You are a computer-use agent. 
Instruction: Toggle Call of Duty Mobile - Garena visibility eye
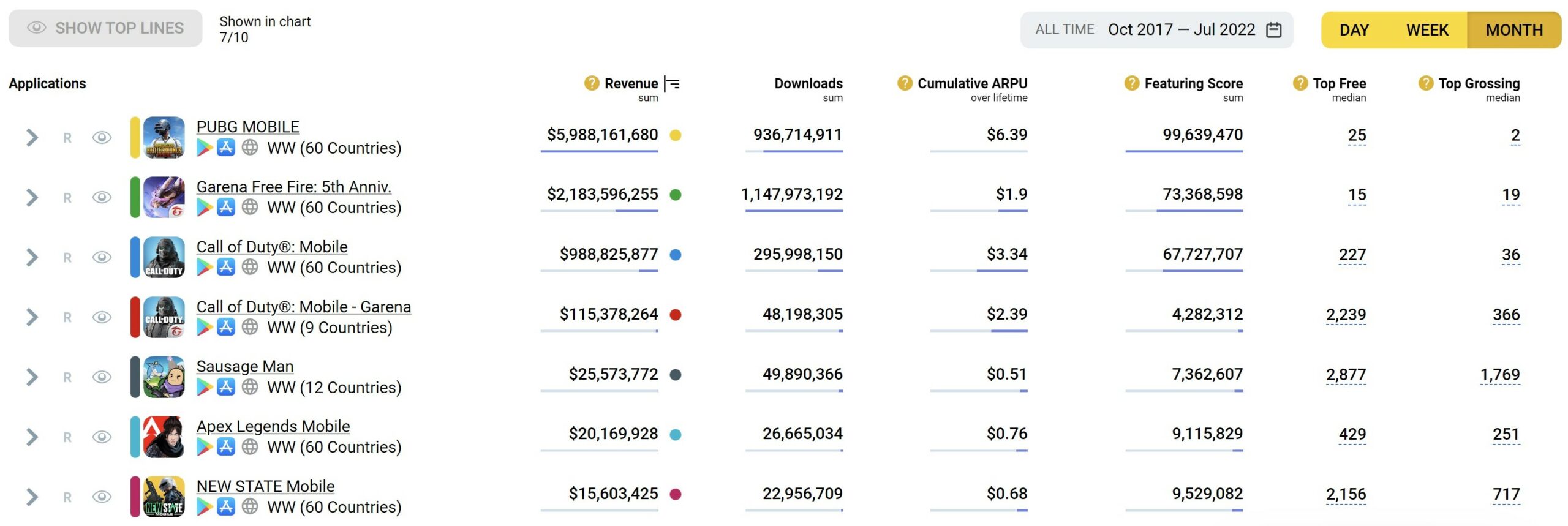(102, 317)
